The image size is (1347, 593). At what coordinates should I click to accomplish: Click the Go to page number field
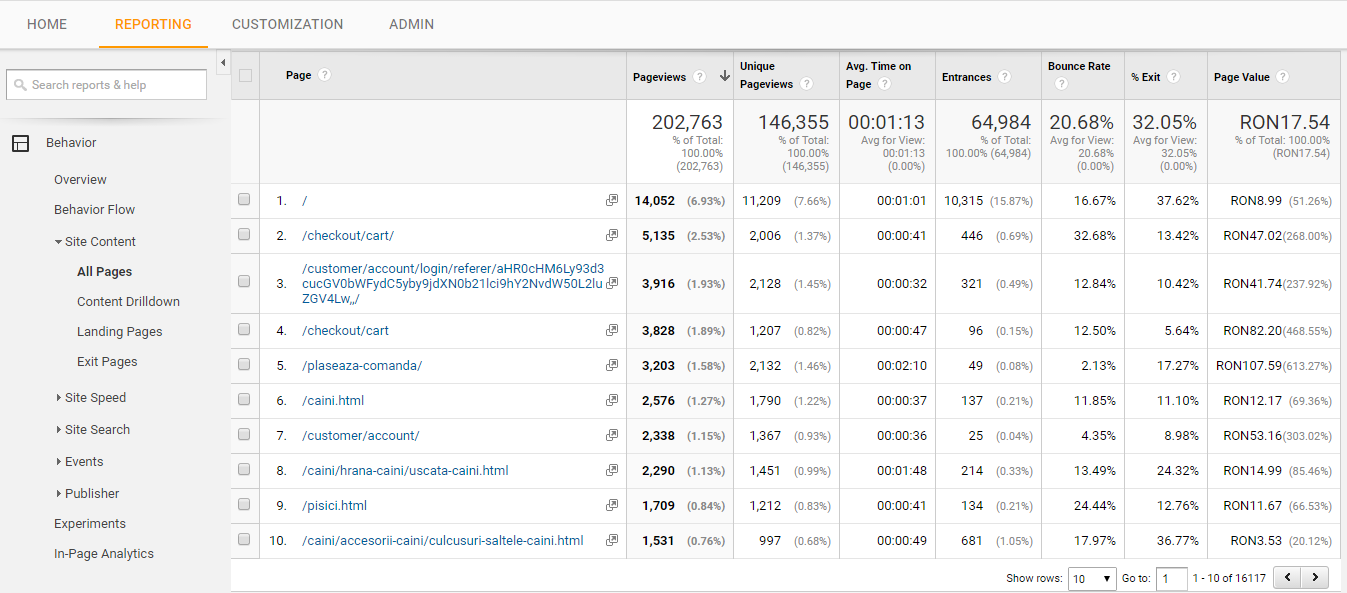coord(1172,578)
